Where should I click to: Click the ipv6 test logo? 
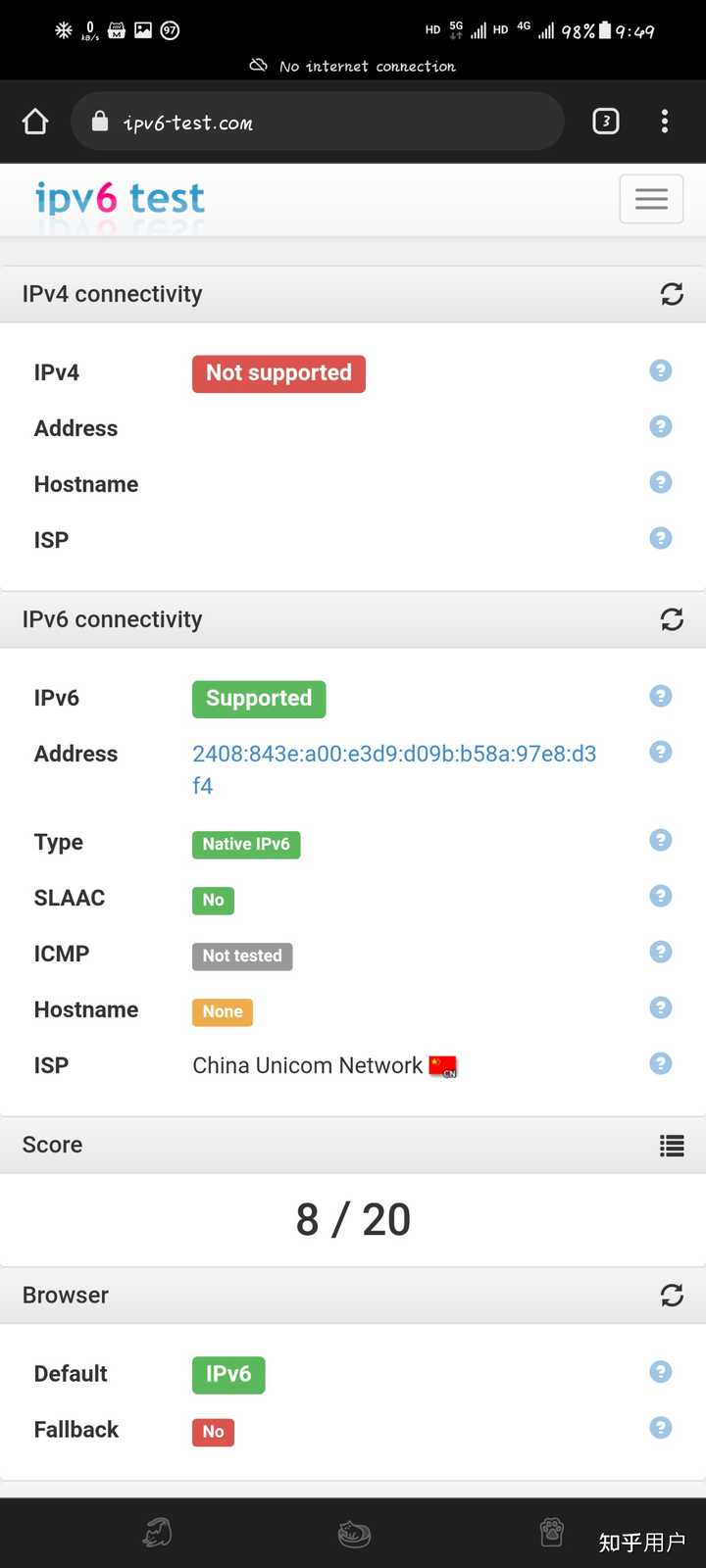point(118,198)
